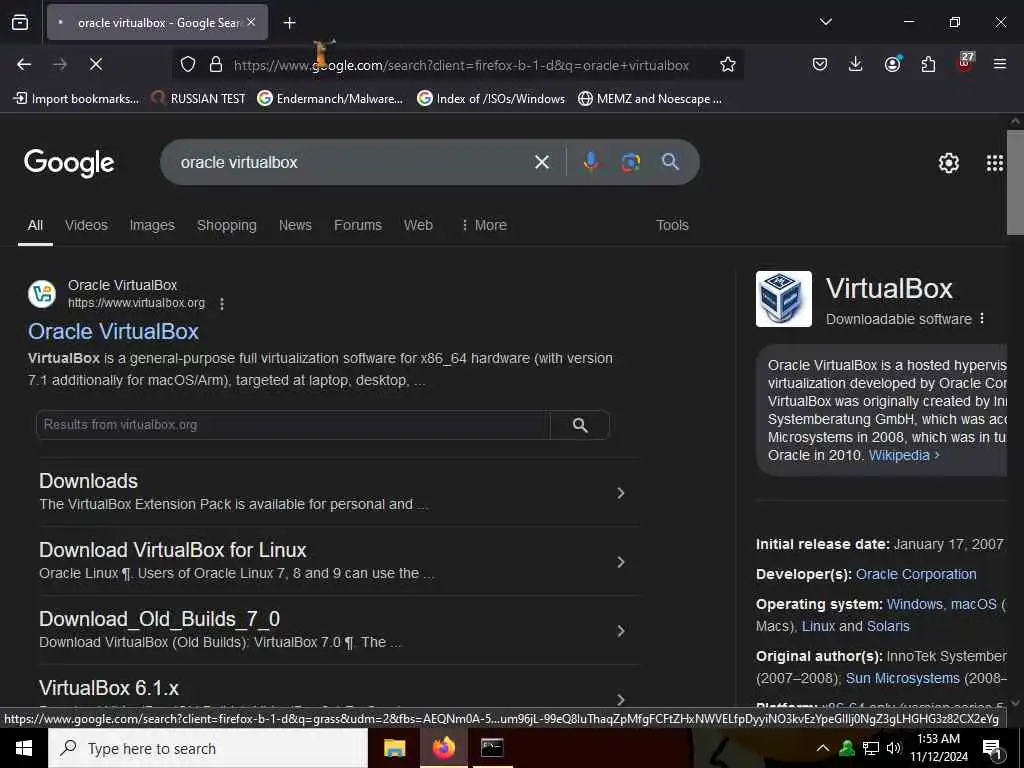Click taskbar Type here to search box
The height and width of the screenshot is (768, 1024).
[x=208, y=748]
